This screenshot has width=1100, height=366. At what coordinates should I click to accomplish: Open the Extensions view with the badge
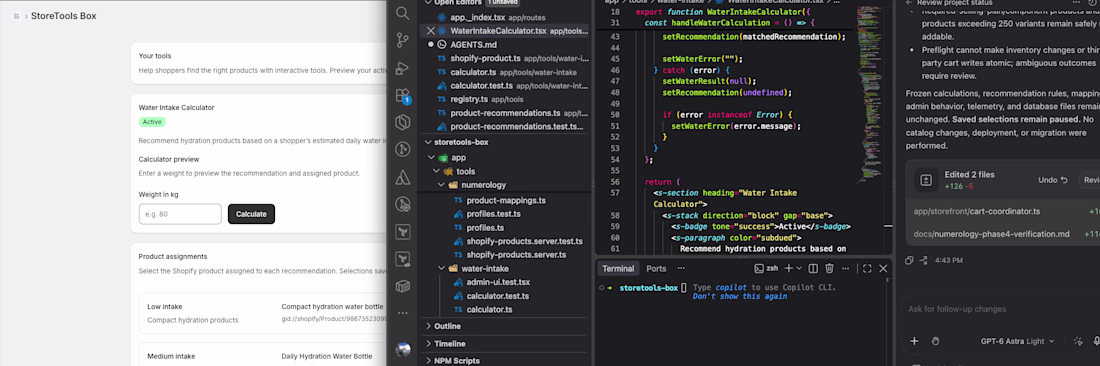pyautogui.click(x=403, y=95)
